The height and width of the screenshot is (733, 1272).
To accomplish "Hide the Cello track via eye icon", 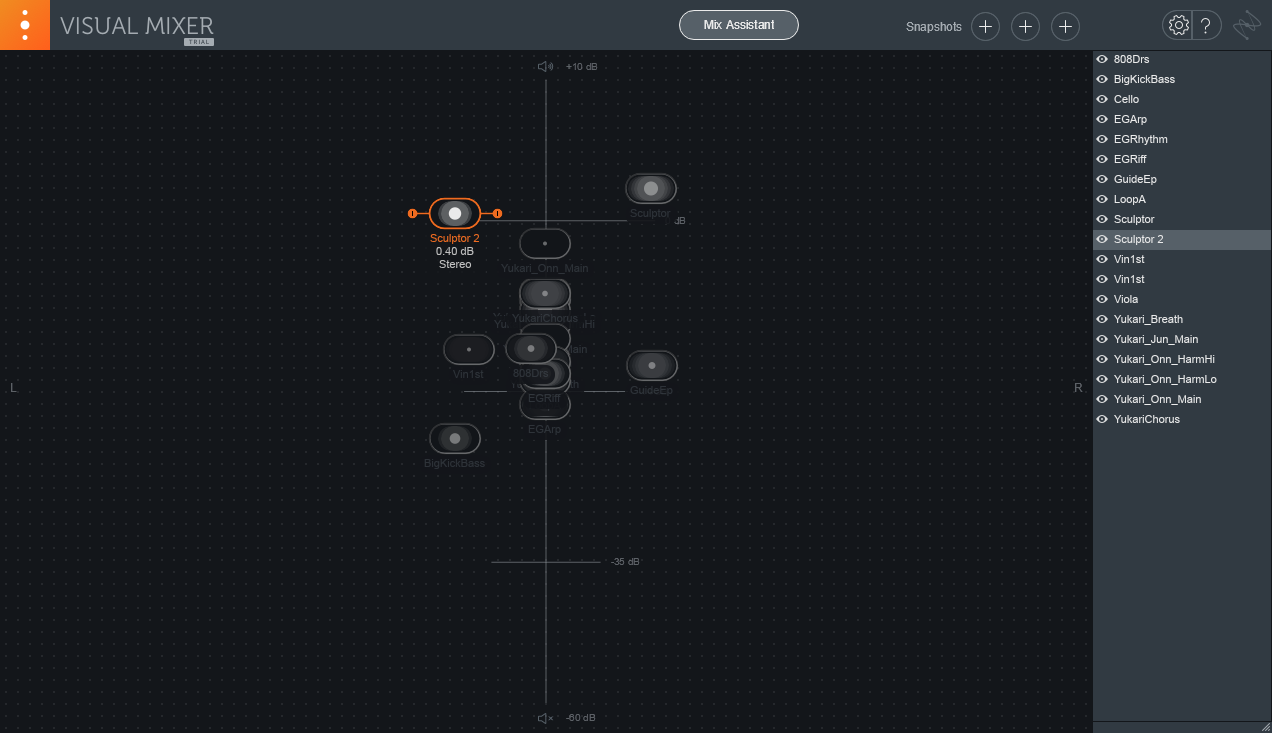I will click(x=1102, y=99).
